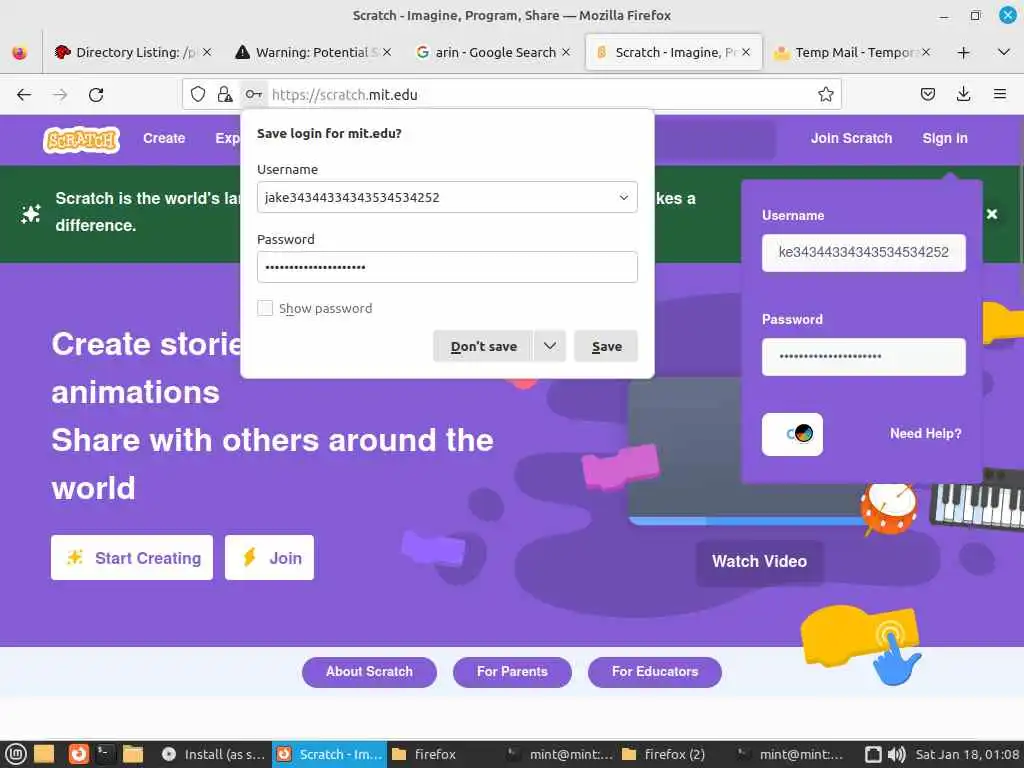Open the tracking protection shield icon

coord(198,95)
